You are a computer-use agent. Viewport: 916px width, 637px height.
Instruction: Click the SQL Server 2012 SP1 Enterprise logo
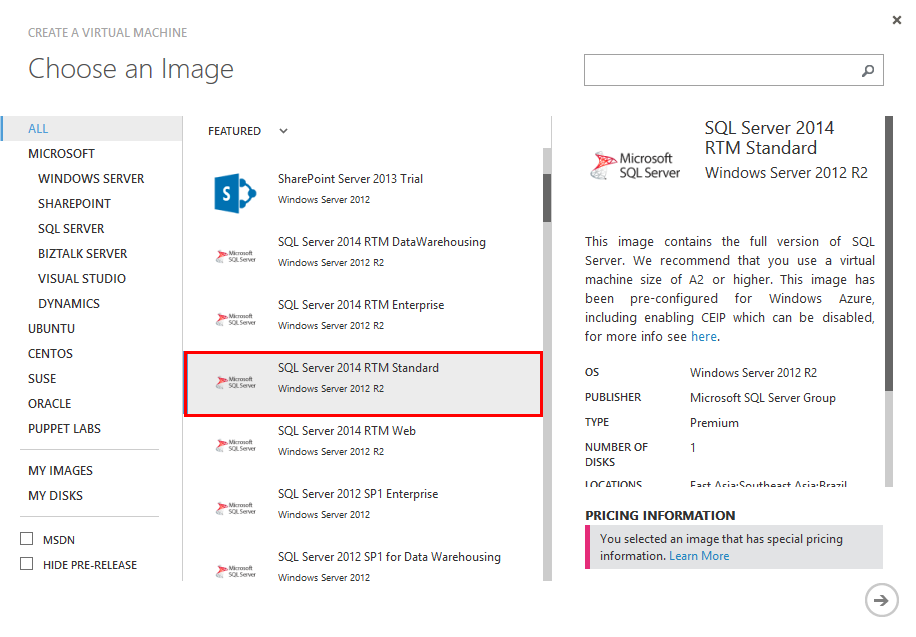coord(235,508)
